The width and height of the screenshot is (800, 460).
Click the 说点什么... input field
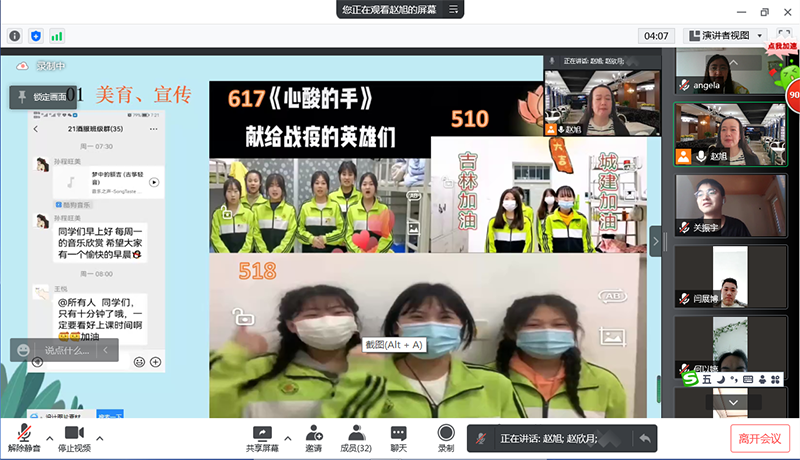[67, 350]
